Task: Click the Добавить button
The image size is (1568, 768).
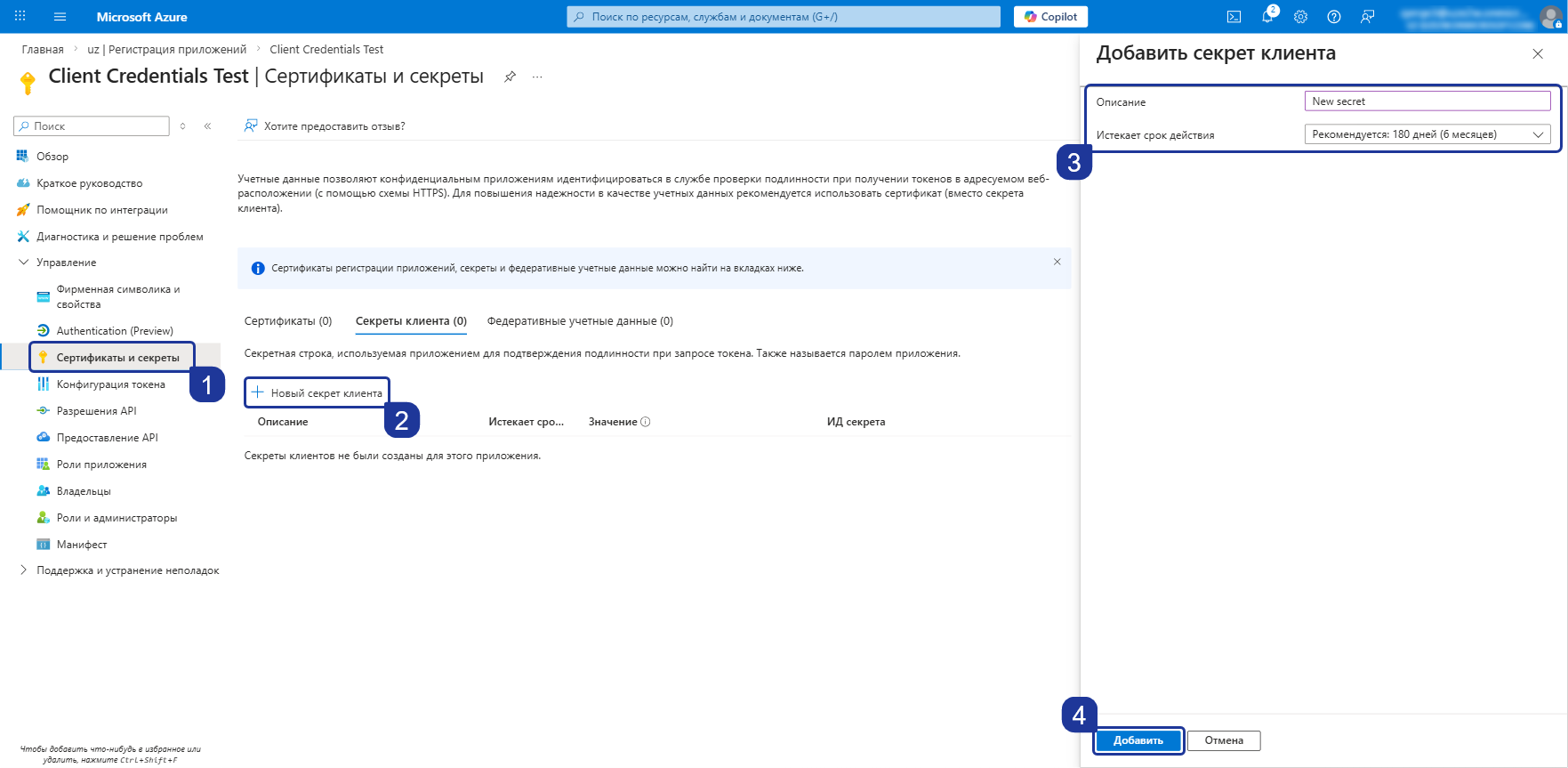Action: [x=1138, y=740]
